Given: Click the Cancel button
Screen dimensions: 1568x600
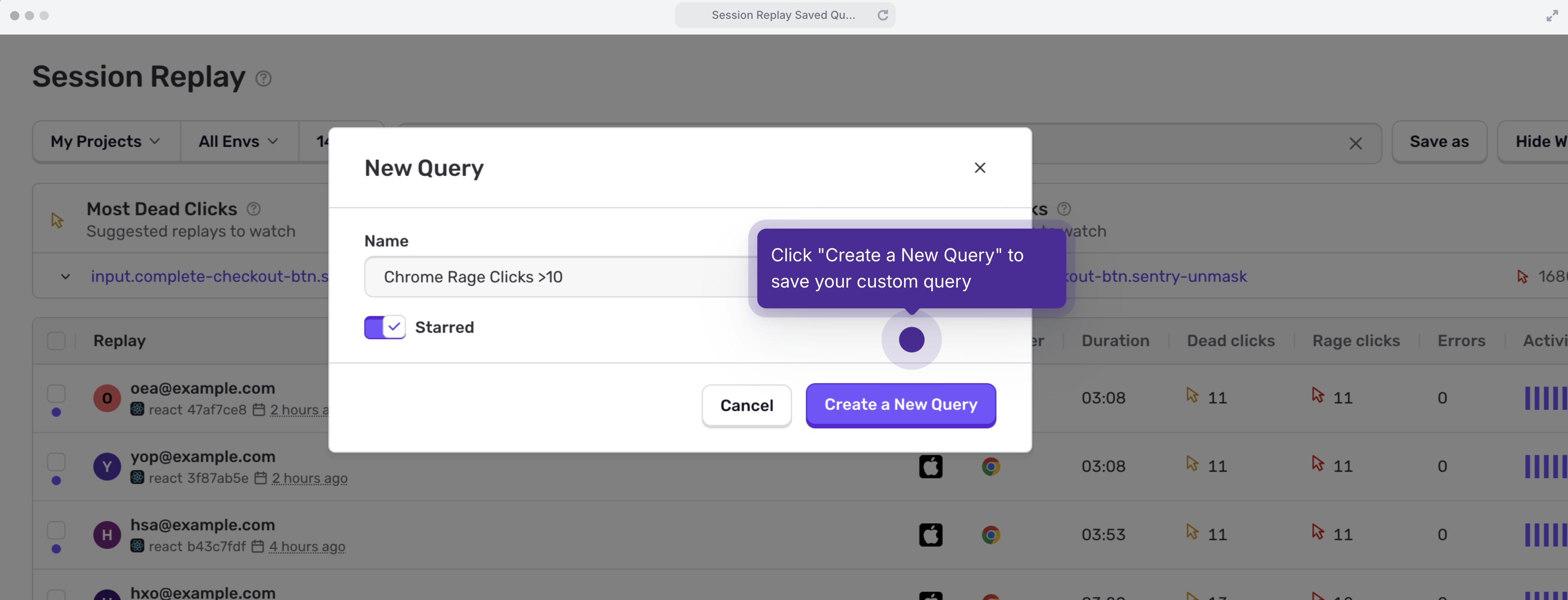Looking at the screenshot, I should coord(746,406).
